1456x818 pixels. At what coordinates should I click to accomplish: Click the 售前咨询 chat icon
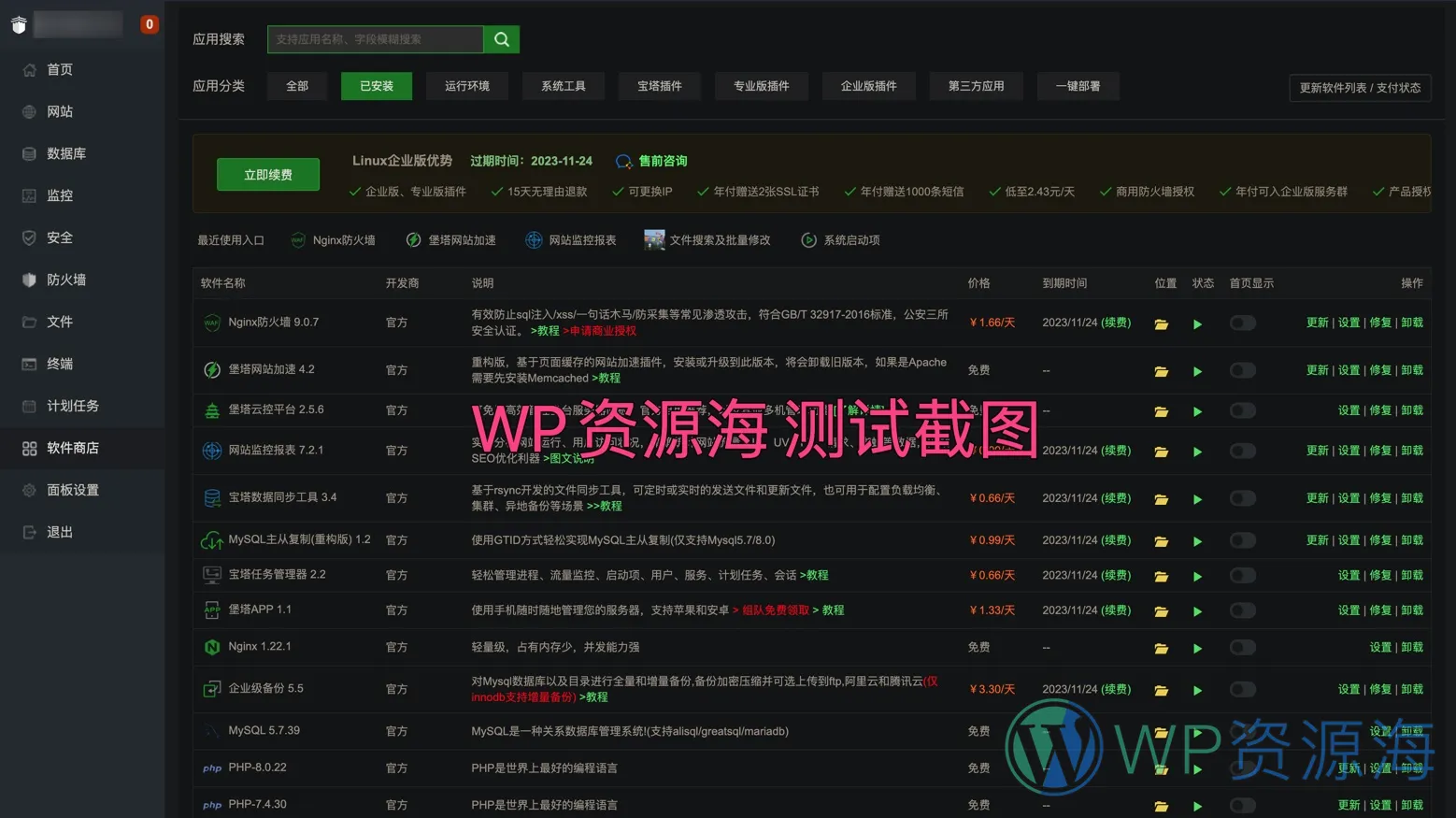[623, 162]
